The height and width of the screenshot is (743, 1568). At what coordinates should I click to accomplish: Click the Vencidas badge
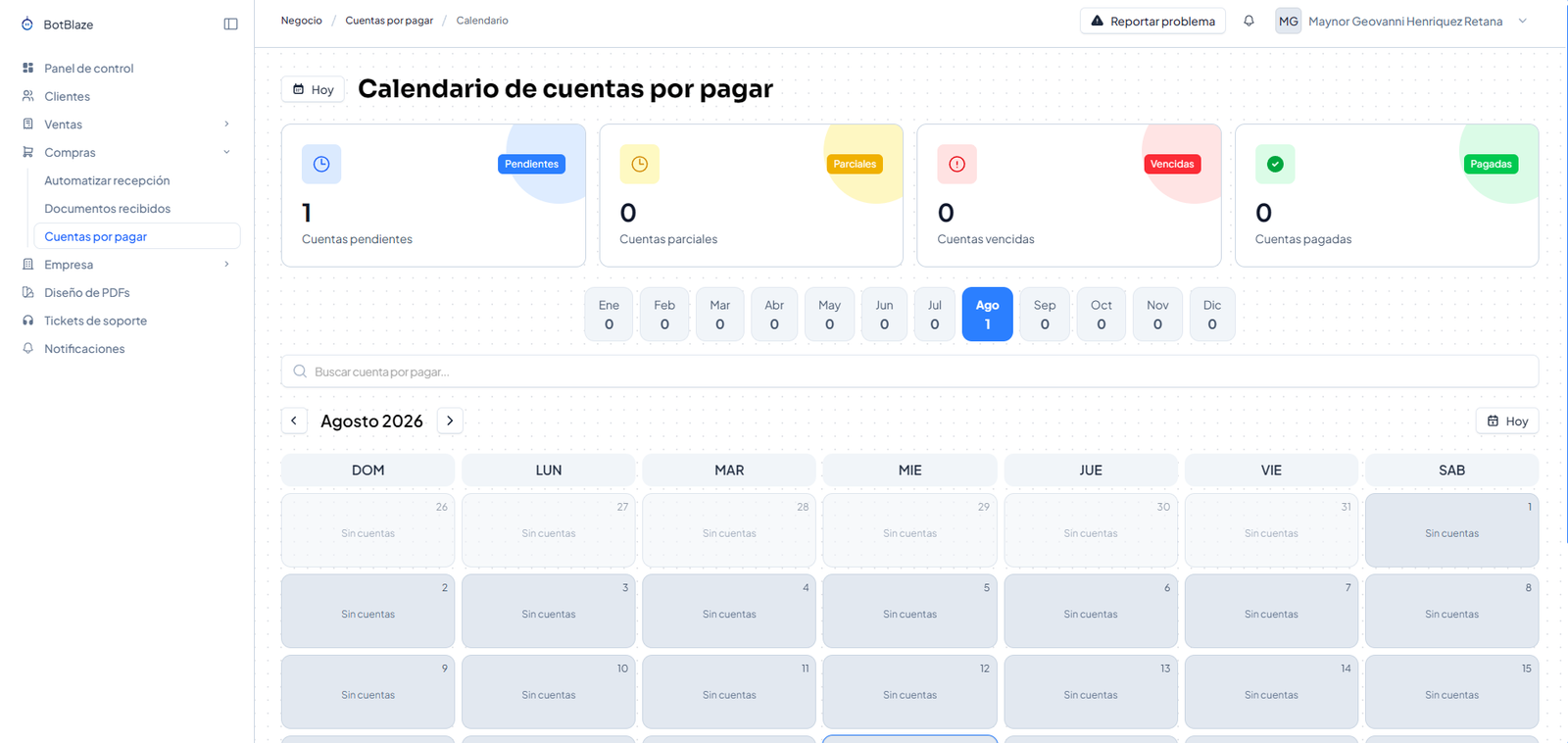click(x=1172, y=164)
